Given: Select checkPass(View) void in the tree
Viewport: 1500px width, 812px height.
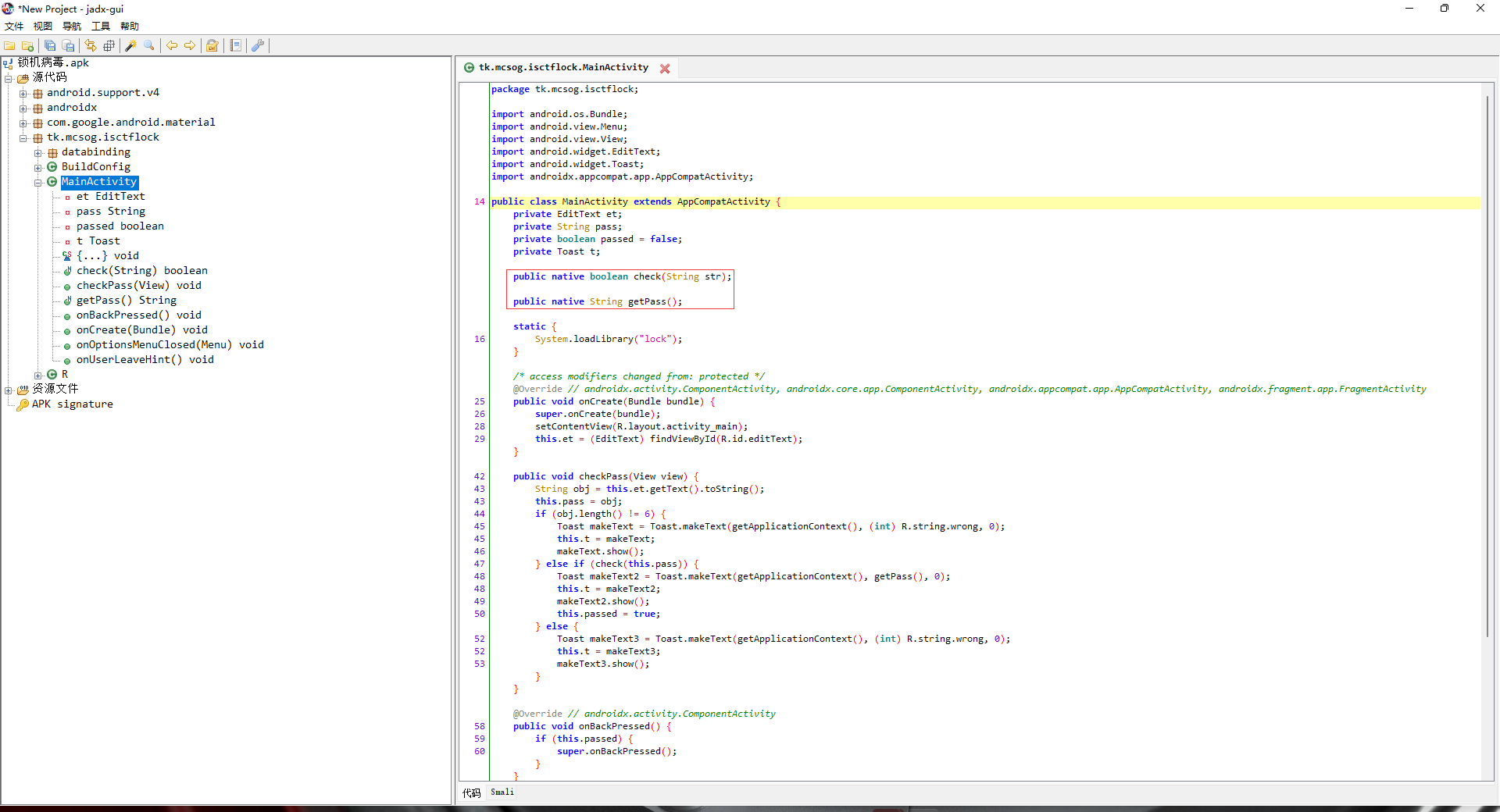Looking at the screenshot, I should tap(139, 286).
